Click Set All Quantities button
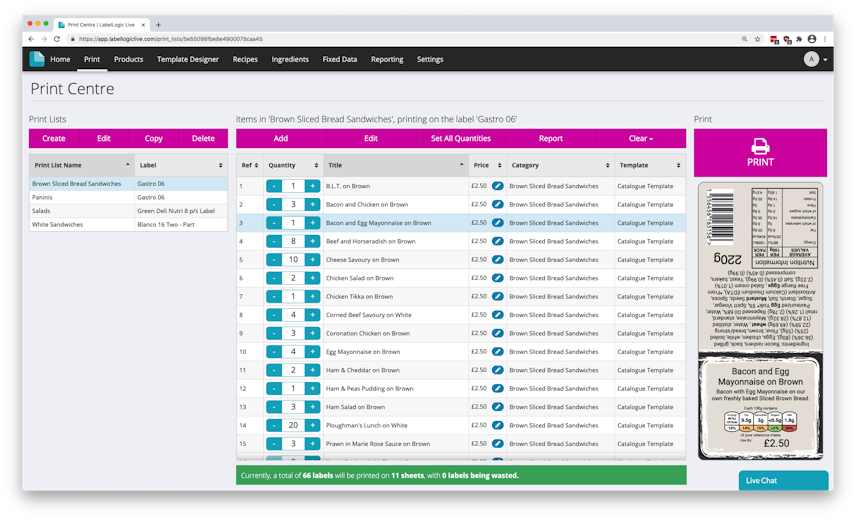This screenshot has height=520, width=856. (x=461, y=139)
